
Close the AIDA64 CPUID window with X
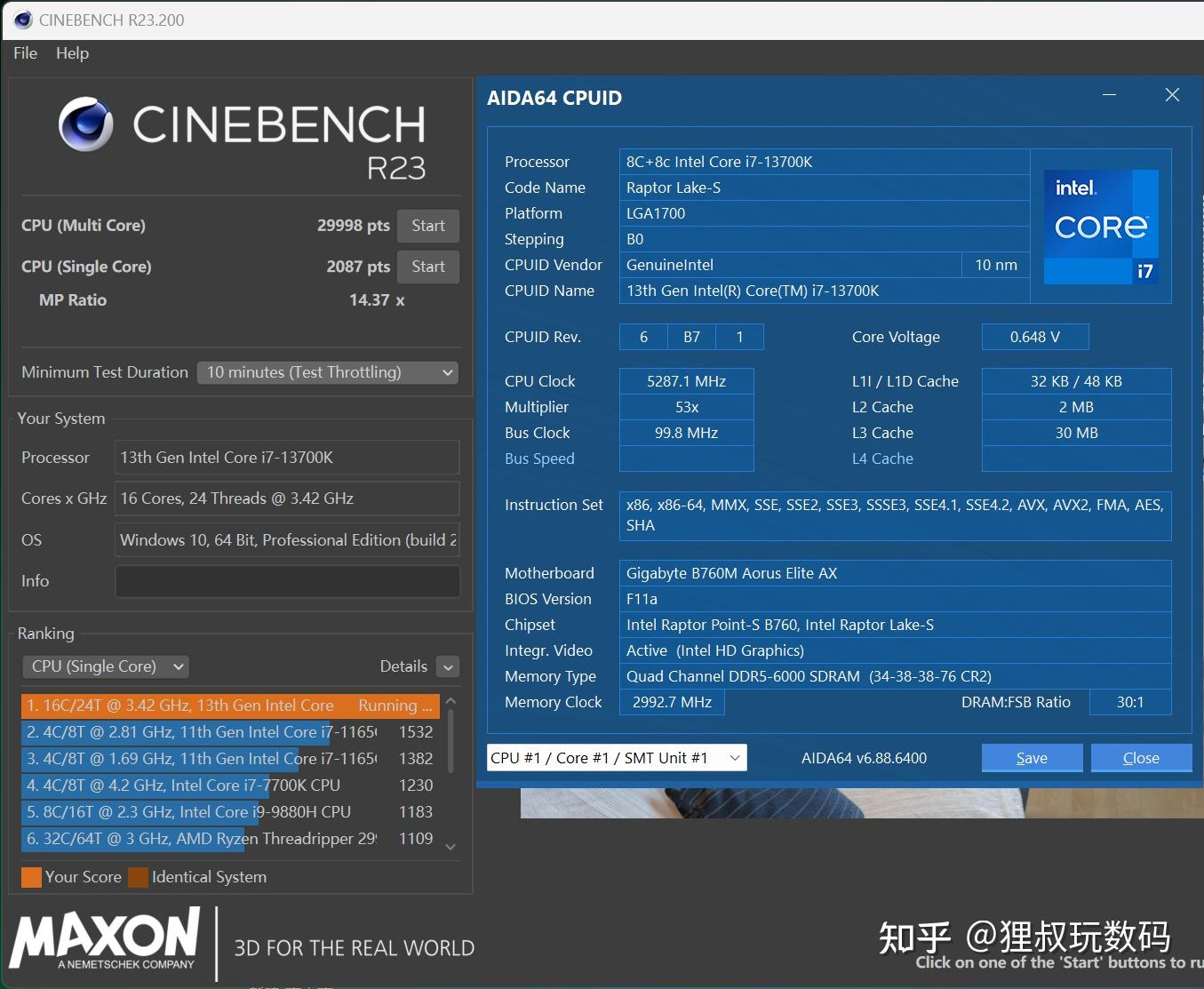pyautogui.click(x=1172, y=94)
